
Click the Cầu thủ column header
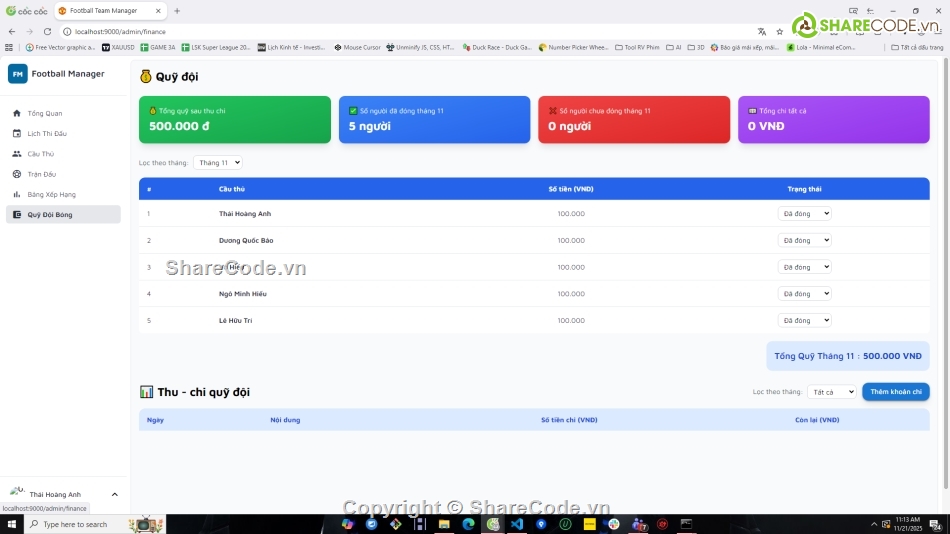(232, 189)
